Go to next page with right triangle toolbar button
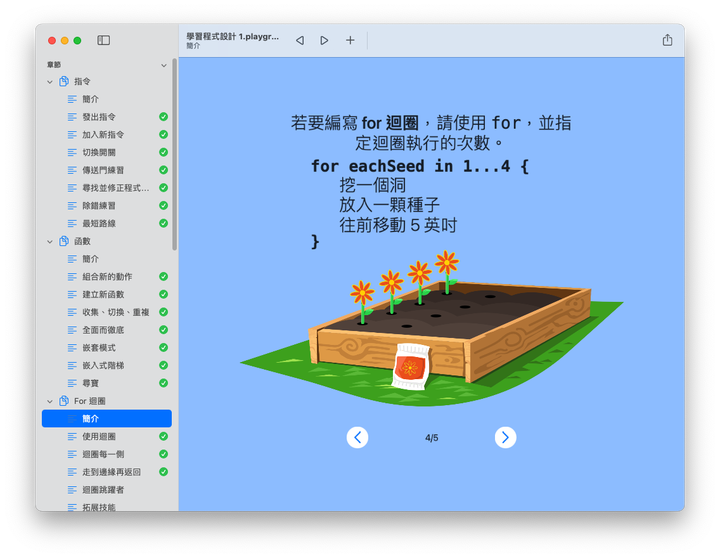 pyautogui.click(x=324, y=40)
